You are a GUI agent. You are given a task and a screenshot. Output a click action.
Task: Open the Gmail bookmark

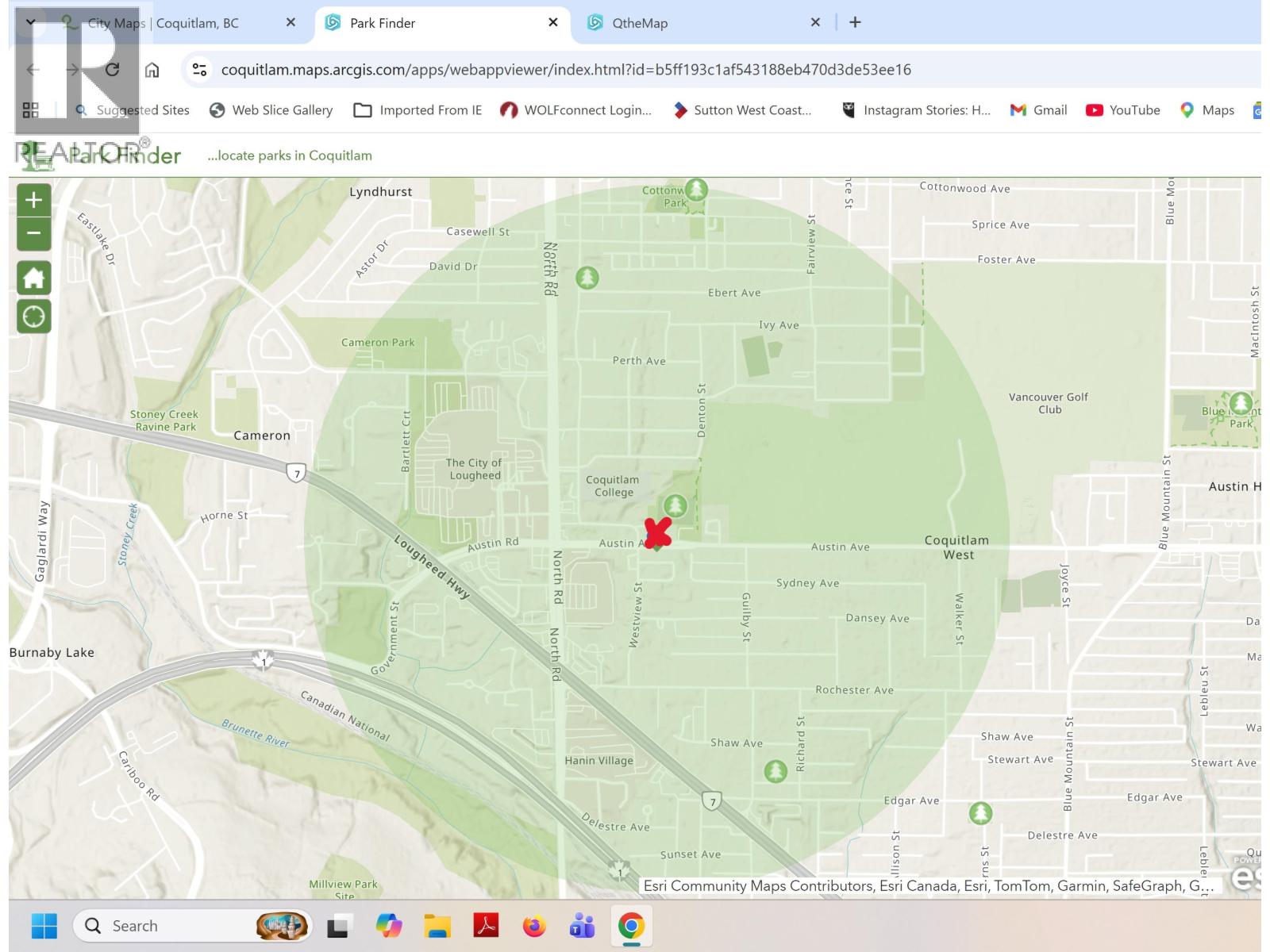[1038, 110]
